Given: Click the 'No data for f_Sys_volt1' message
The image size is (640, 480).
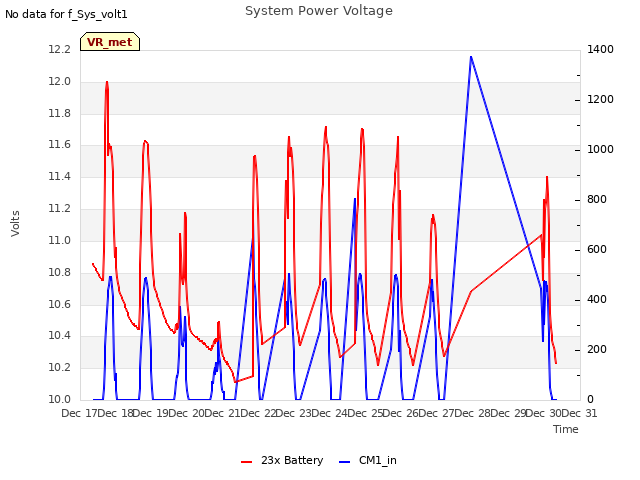Looking at the screenshot, I should click(x=66, y=14).
